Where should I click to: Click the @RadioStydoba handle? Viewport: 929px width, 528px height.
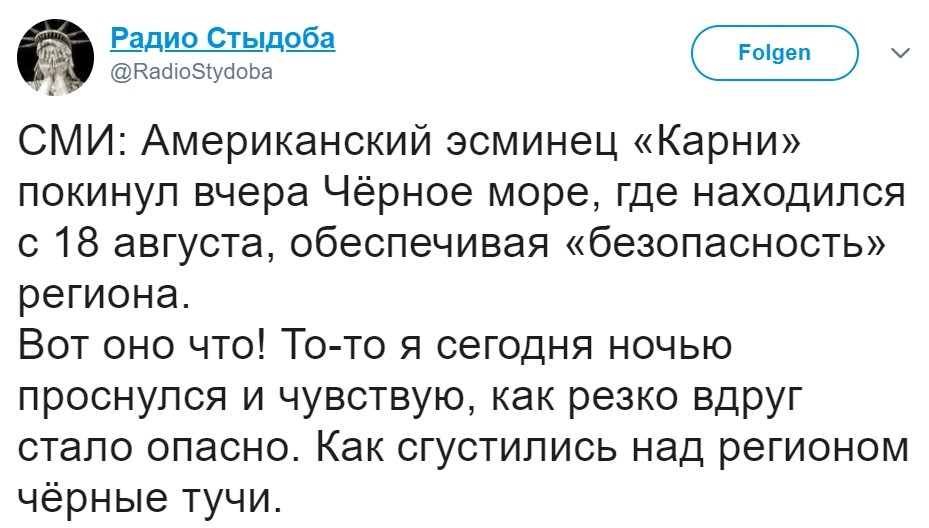coord(190,73)
